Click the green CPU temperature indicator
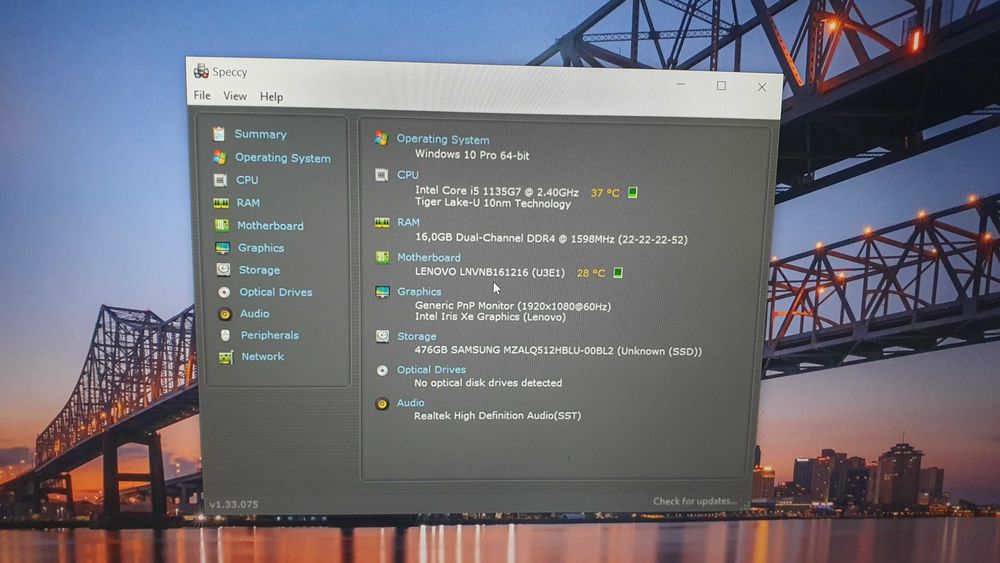The width and height of the screenshot is (1000, 563). coord(632,193)
